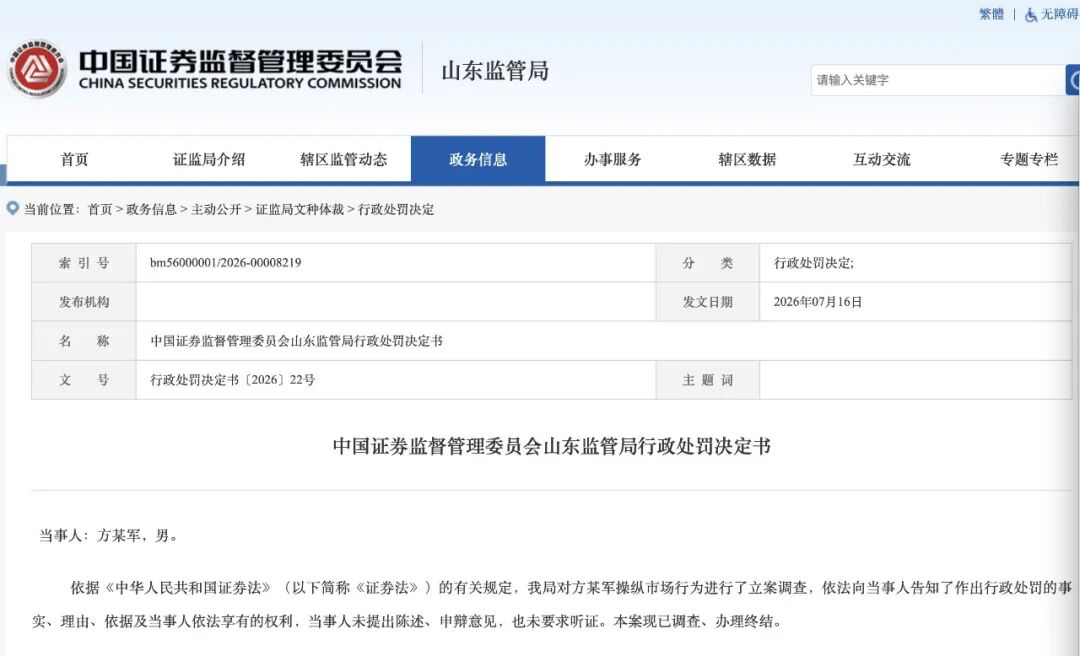1080x656 pixels.
Task: Click the centered document title heading
Action: tap(551, 447)
